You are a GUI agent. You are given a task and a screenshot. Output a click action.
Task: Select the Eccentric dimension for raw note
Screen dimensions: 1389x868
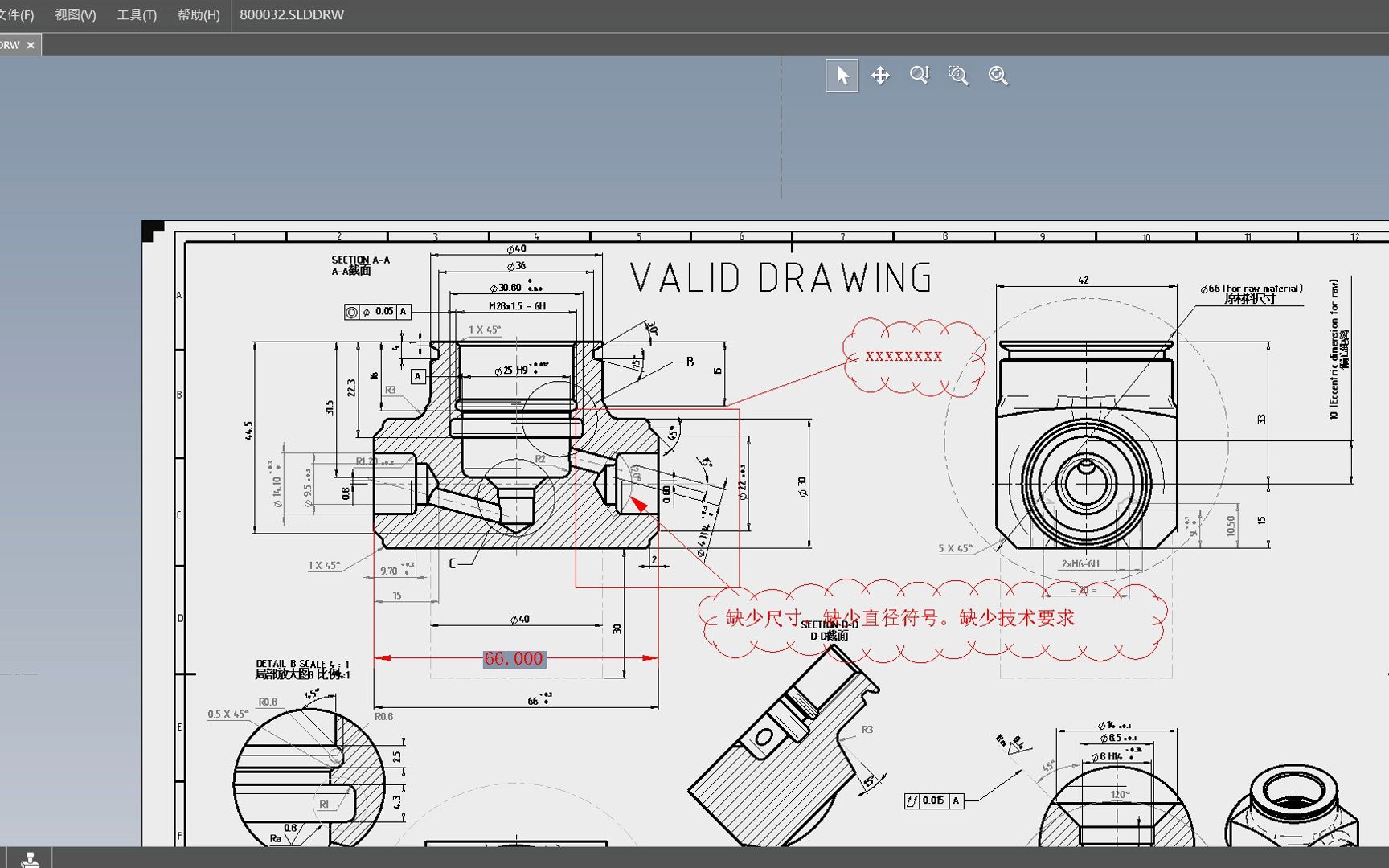point(1334,350)
